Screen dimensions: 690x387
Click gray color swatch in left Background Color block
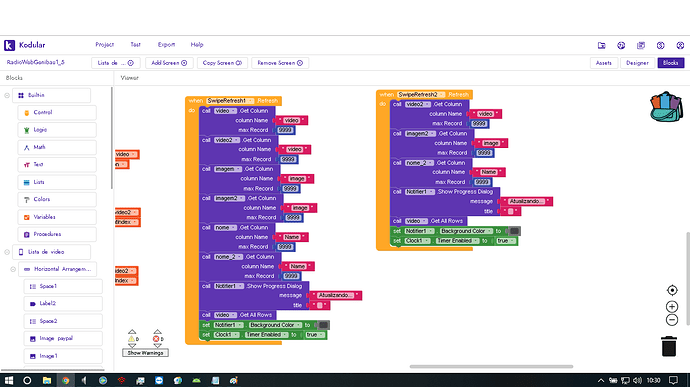coord(323,325)
